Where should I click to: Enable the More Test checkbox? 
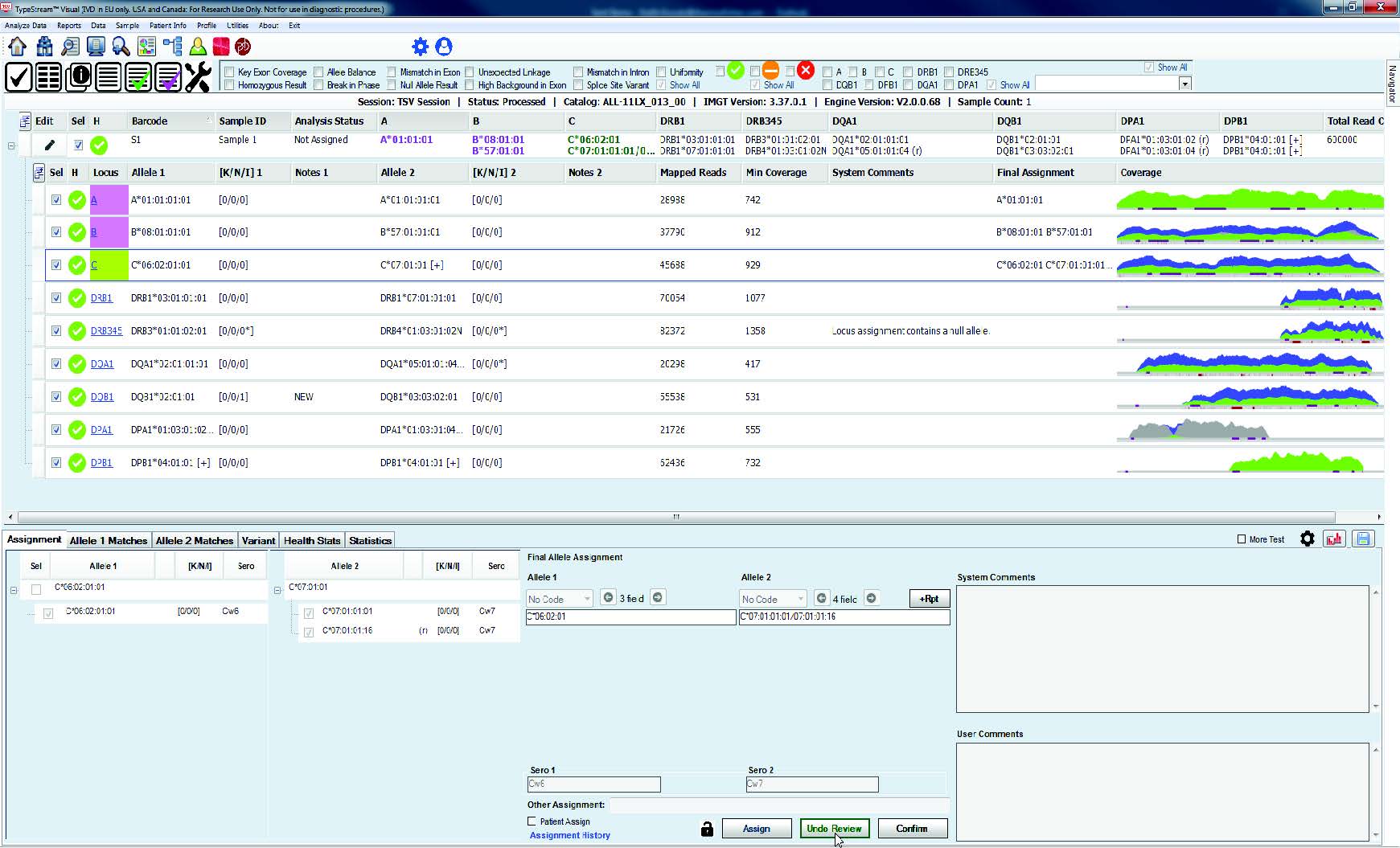click(x=1242, y=539)
